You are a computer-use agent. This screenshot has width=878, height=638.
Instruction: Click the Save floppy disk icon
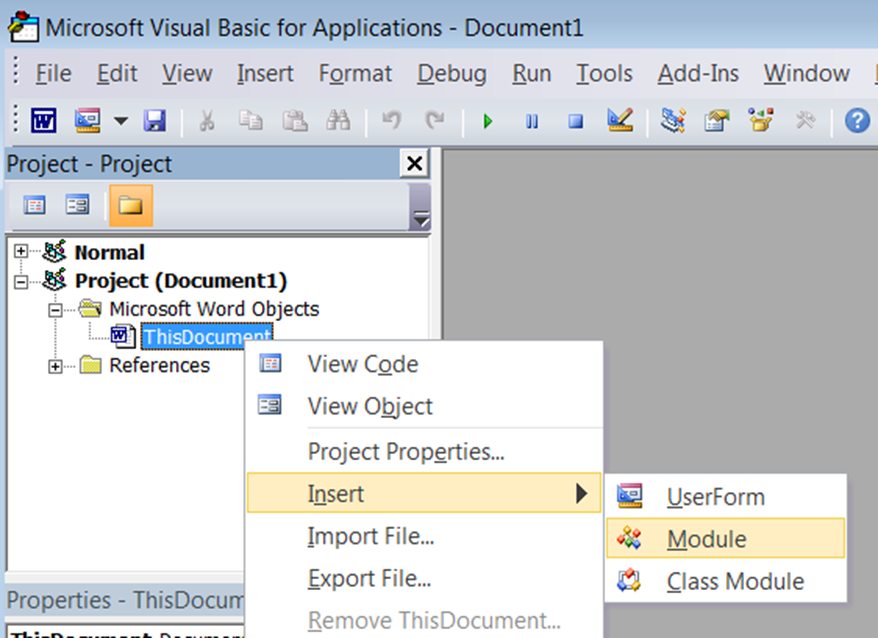pyautogui.click(x=155, y=120)
